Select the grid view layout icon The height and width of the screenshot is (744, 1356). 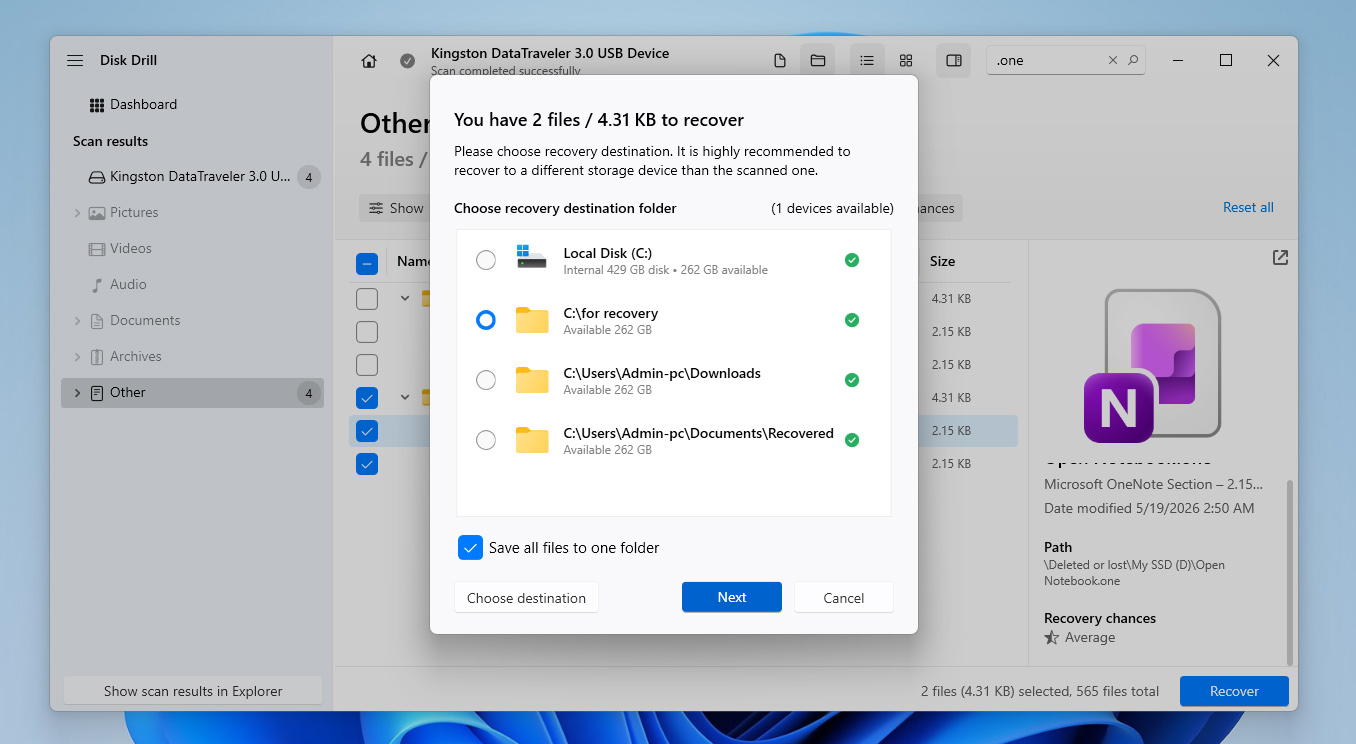906,61
